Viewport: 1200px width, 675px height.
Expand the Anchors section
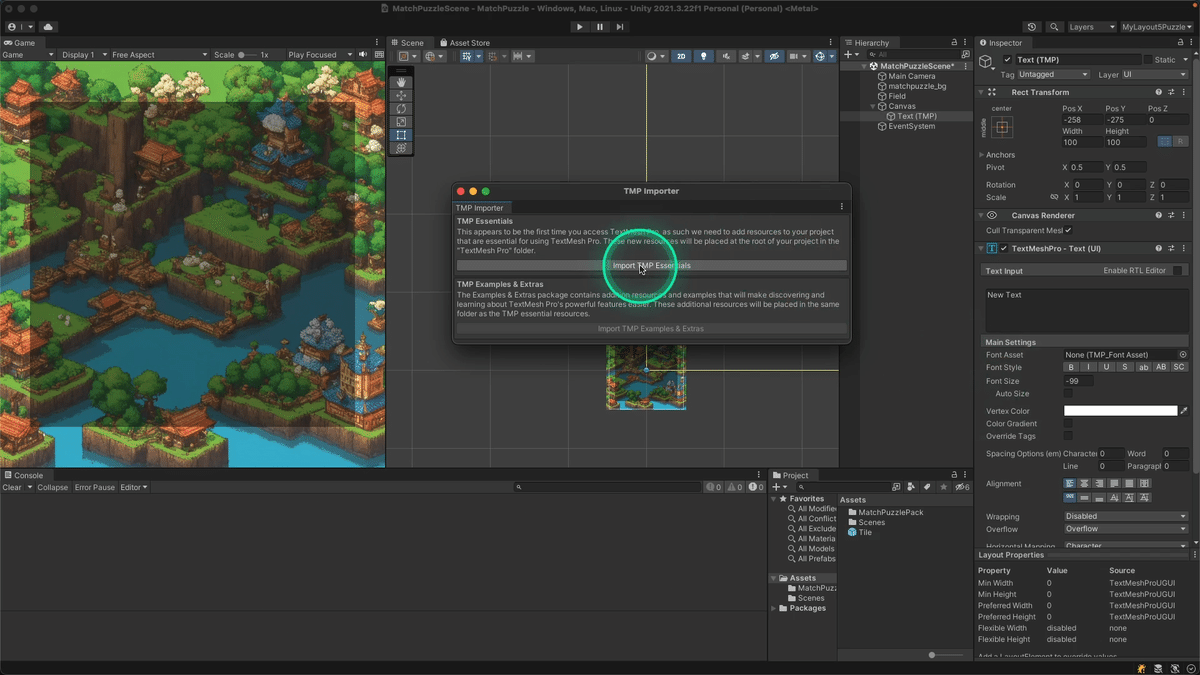click(981, 155)
